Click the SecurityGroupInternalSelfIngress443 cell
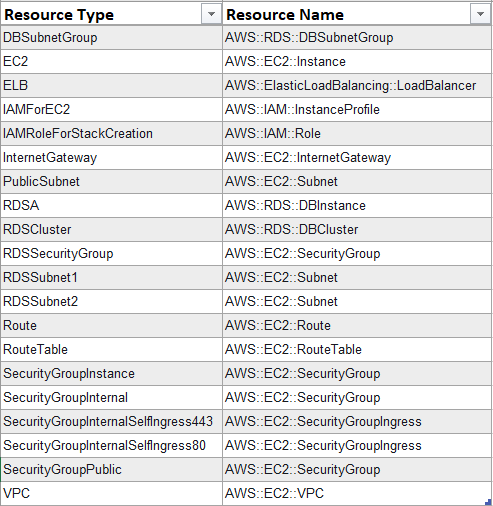Image resolution: width=493 pixels, height=506 pixels. point(111,422)
